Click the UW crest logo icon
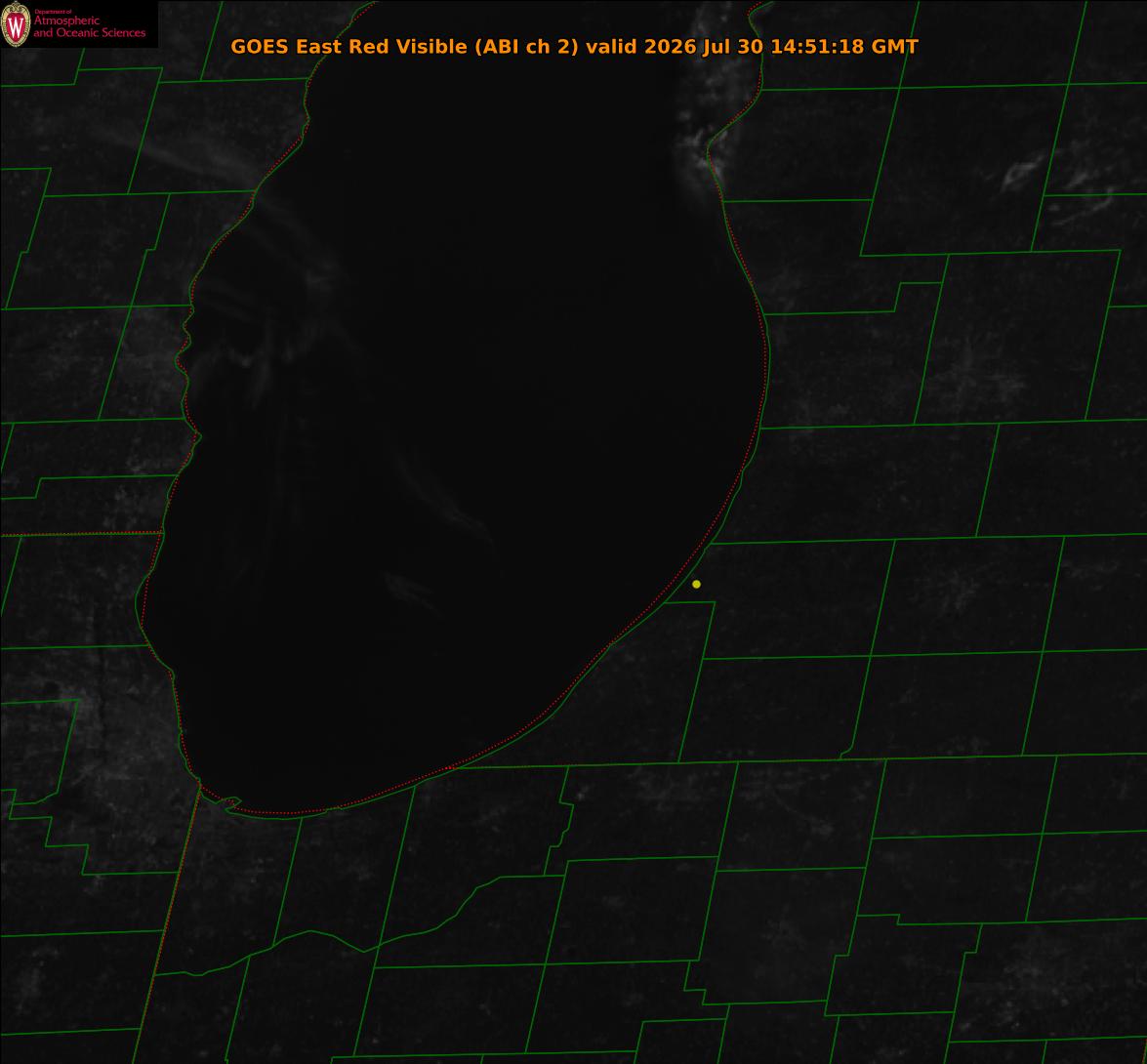The width and height of the screenshot is (1147, 1064). pyautogui.click(x=16, y=24)
